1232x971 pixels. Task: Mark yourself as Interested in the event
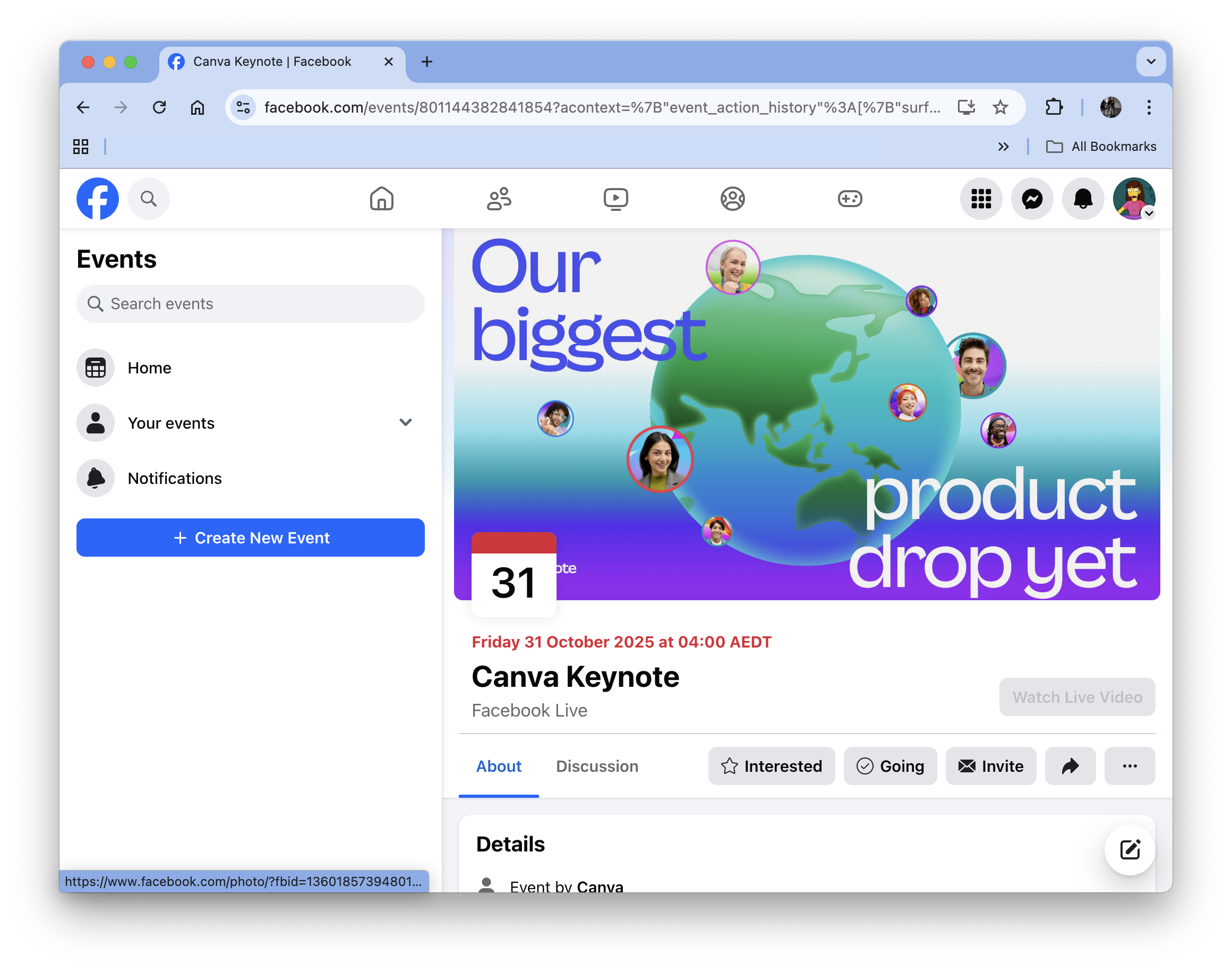click(x=771, y=766)
